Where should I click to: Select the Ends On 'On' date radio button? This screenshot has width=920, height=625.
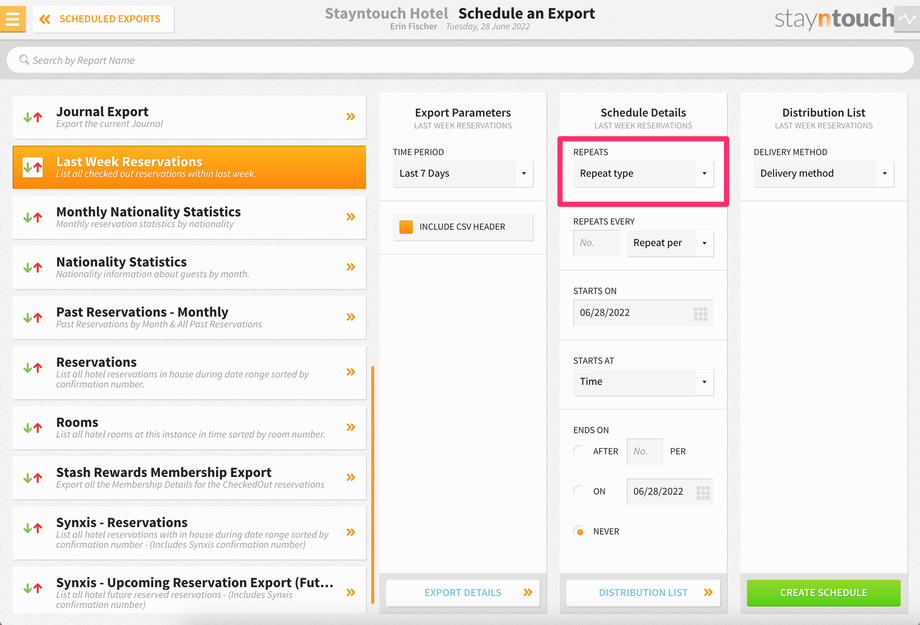point(580,491)
